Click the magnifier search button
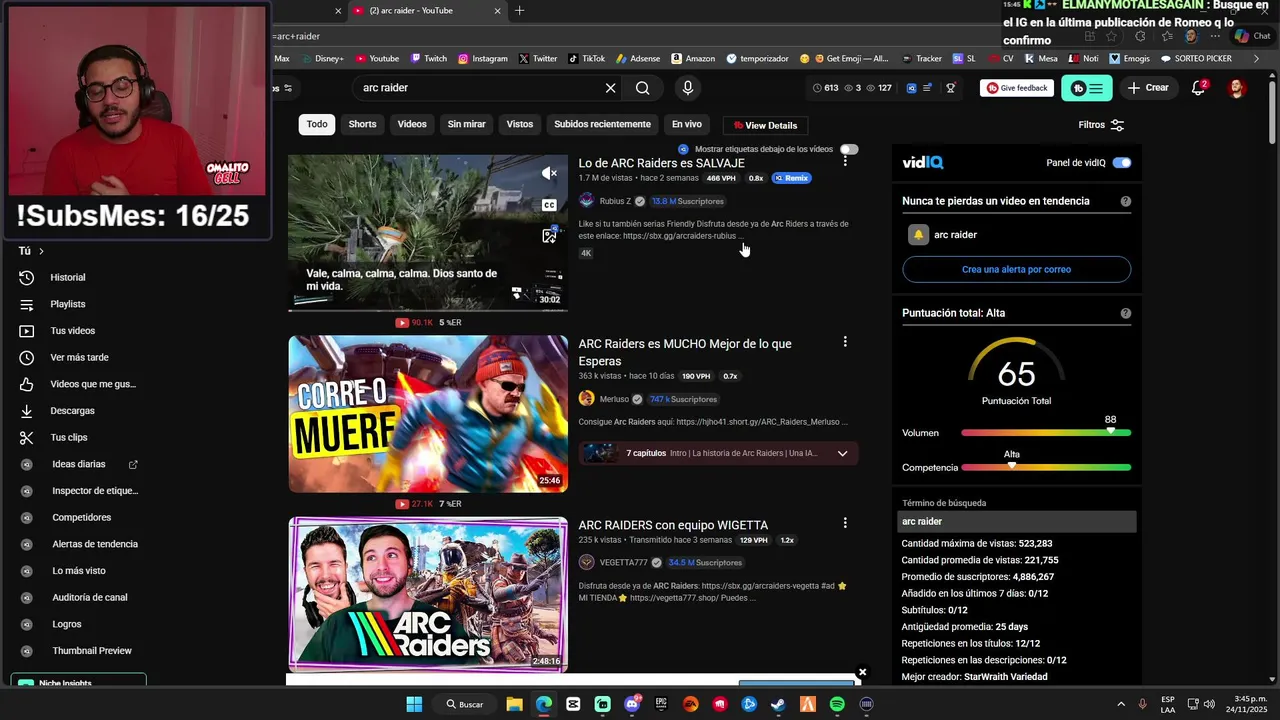This screenshot has width=1280, height=720. click(643, 88)
